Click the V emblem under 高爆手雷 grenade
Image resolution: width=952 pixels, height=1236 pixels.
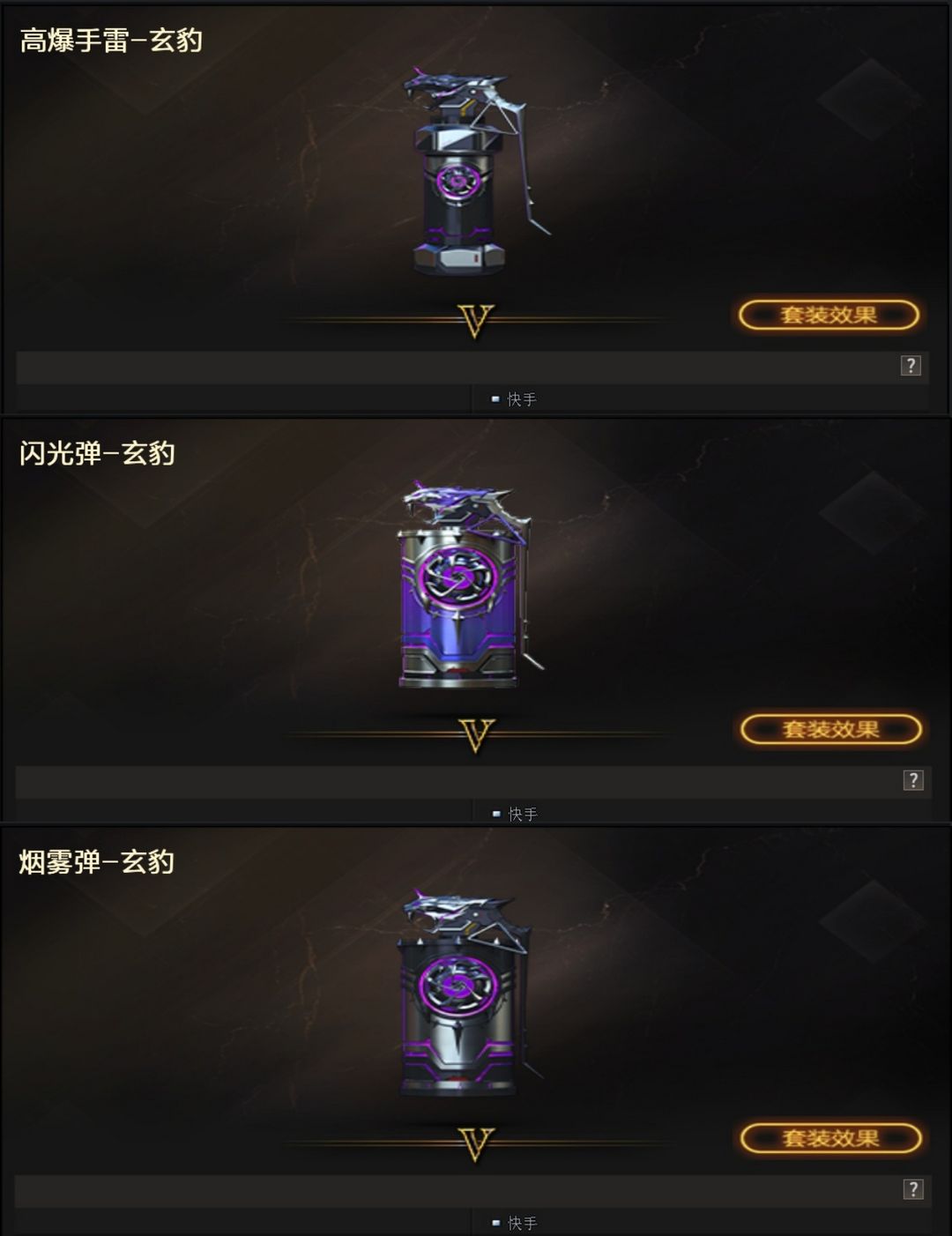(x=475, y=321)
